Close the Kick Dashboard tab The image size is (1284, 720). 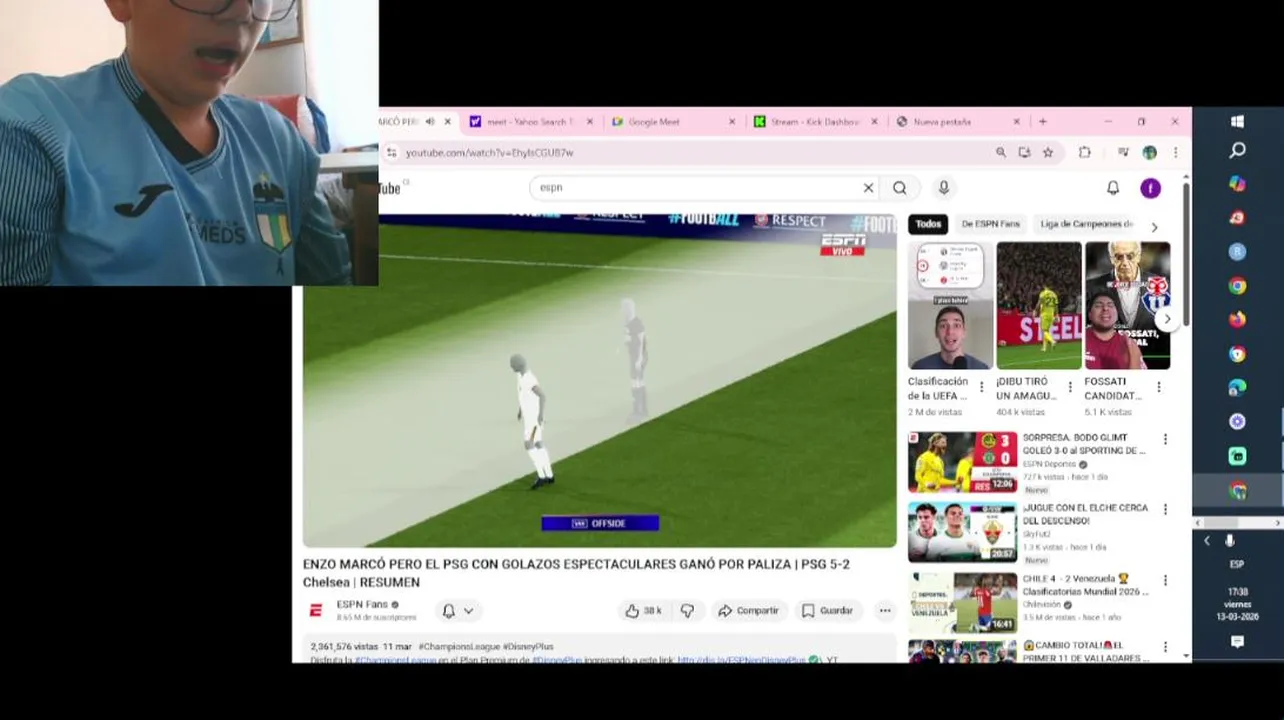tap(874, 122)
